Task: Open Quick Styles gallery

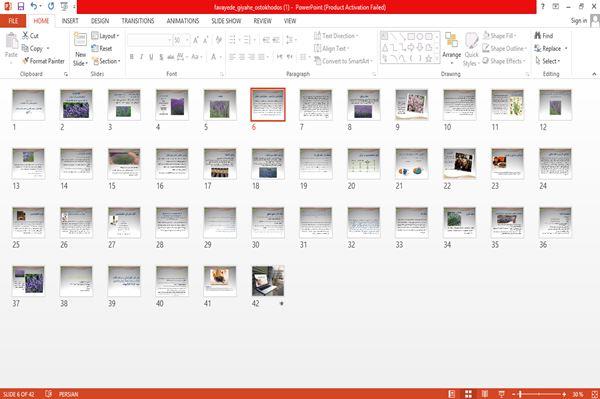Action: click(x=471, y=50)
